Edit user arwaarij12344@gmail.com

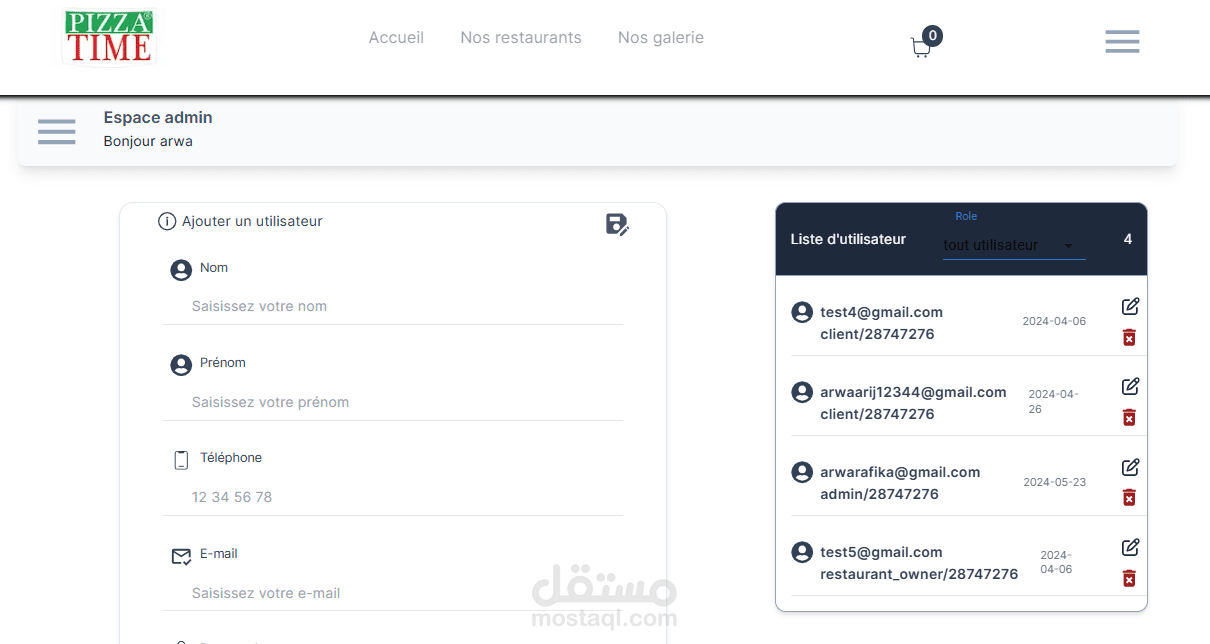(1130, 386)
